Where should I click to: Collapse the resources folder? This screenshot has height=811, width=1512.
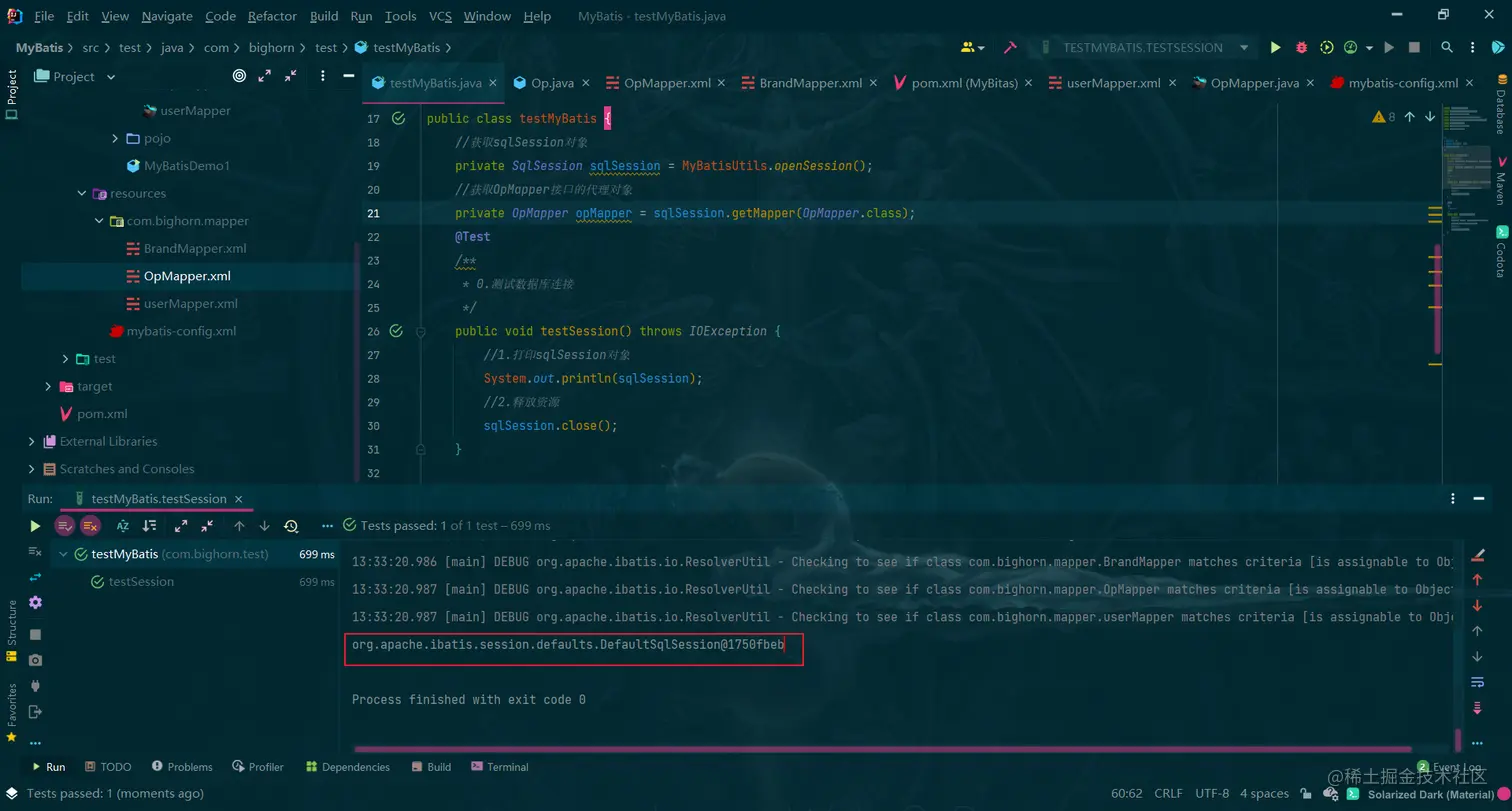coord(82,193)
